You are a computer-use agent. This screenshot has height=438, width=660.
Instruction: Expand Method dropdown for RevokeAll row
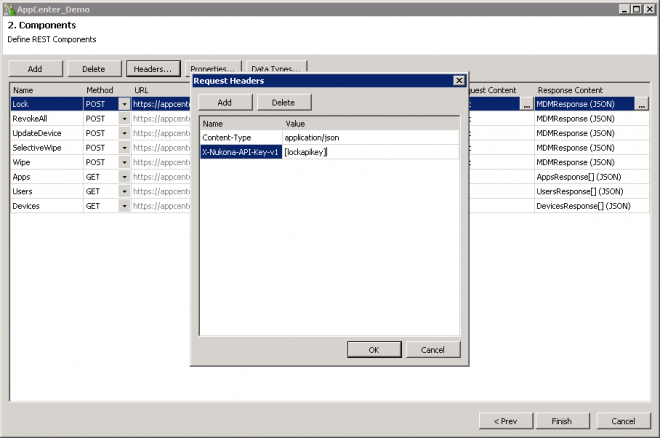[124, 119]
